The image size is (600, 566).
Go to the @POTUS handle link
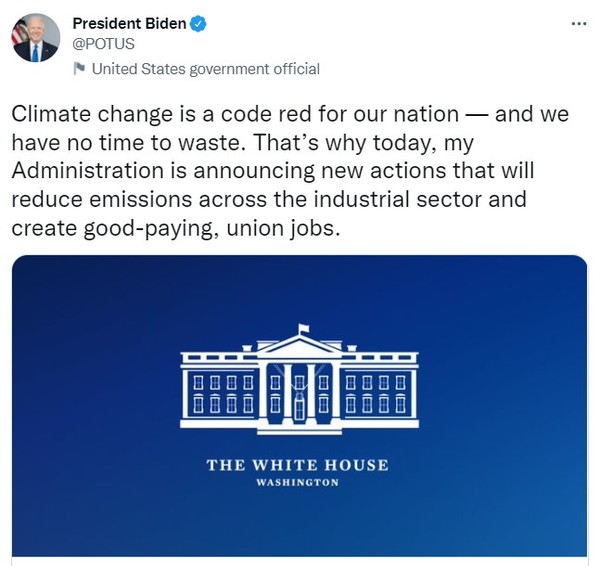(x=103, y=44)
